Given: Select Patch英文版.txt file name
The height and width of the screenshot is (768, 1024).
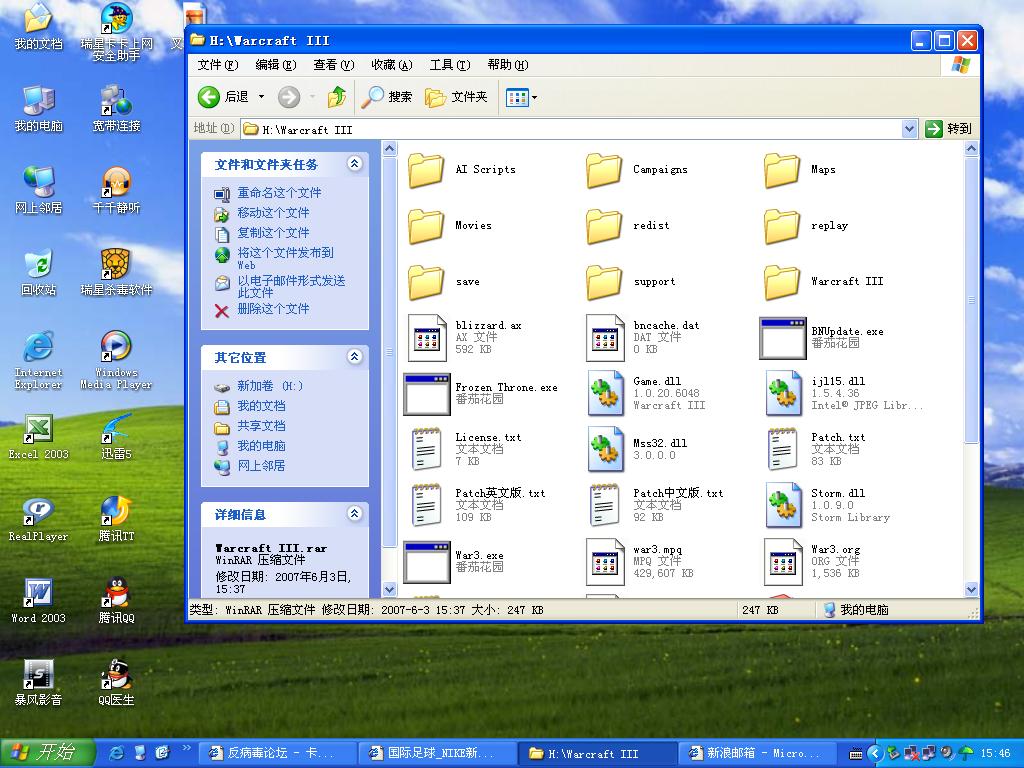Looking at the screenshot, I should click(500, 493).
